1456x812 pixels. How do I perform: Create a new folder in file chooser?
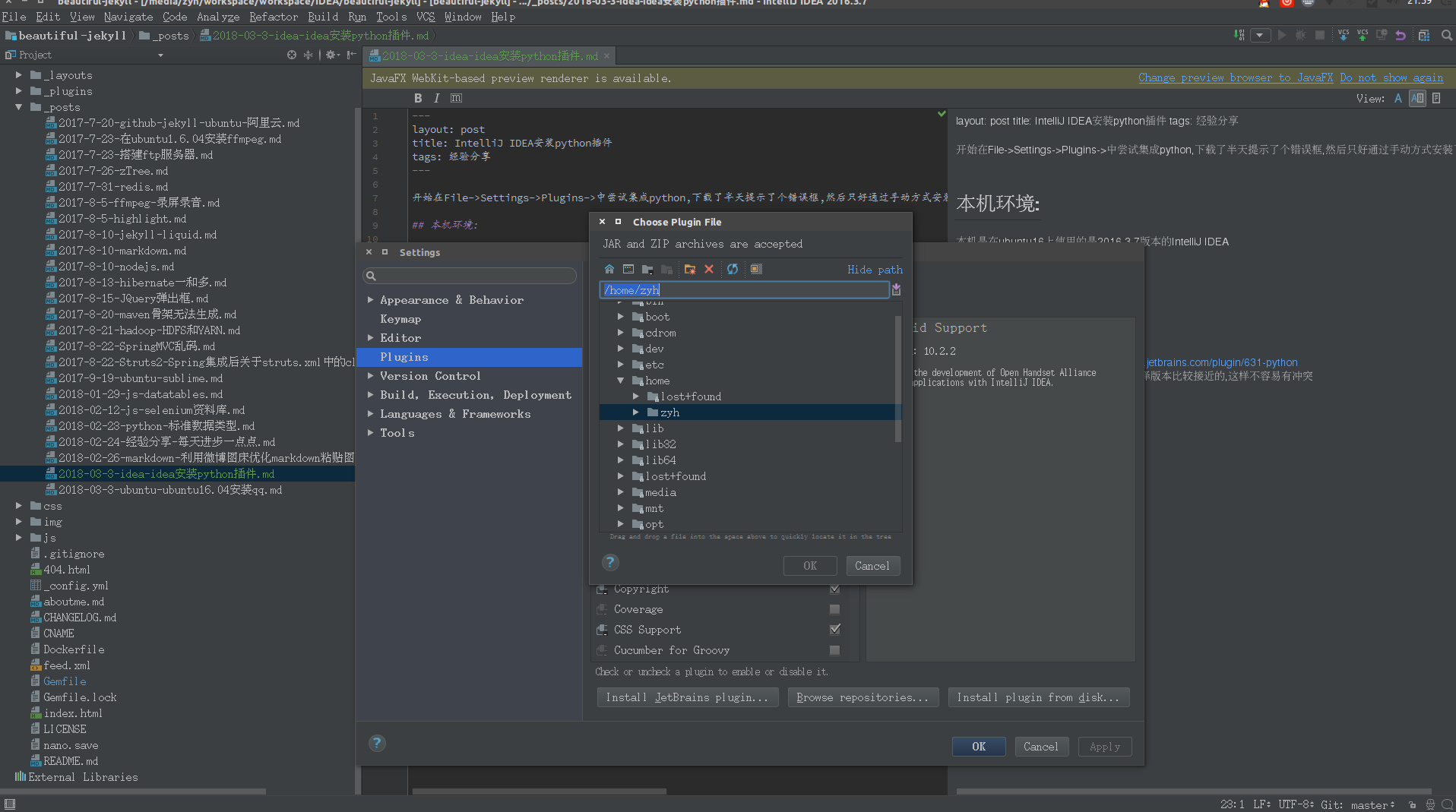point(690,269)
